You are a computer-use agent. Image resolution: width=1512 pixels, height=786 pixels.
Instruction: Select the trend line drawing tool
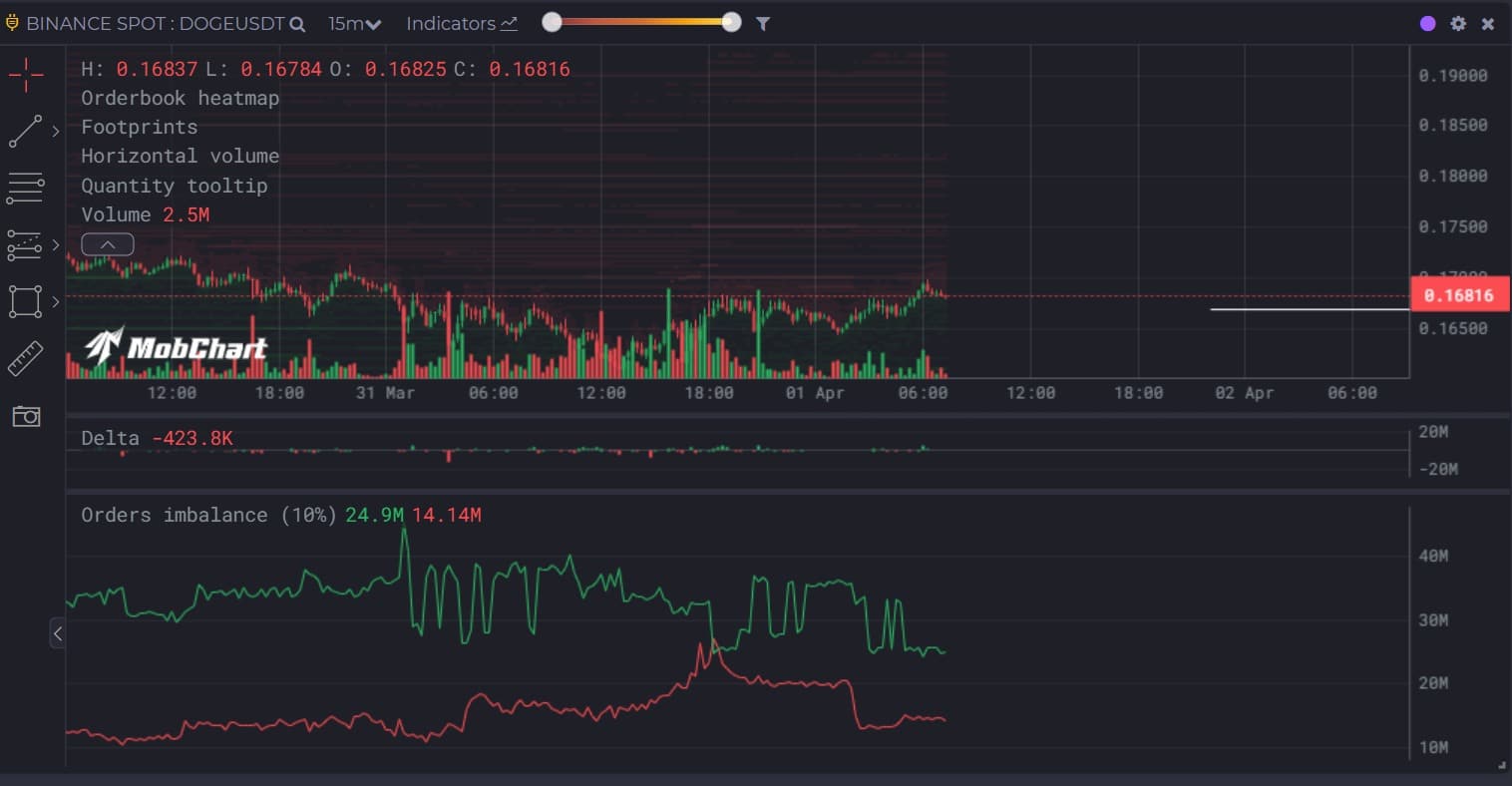[x=26, y=131]
